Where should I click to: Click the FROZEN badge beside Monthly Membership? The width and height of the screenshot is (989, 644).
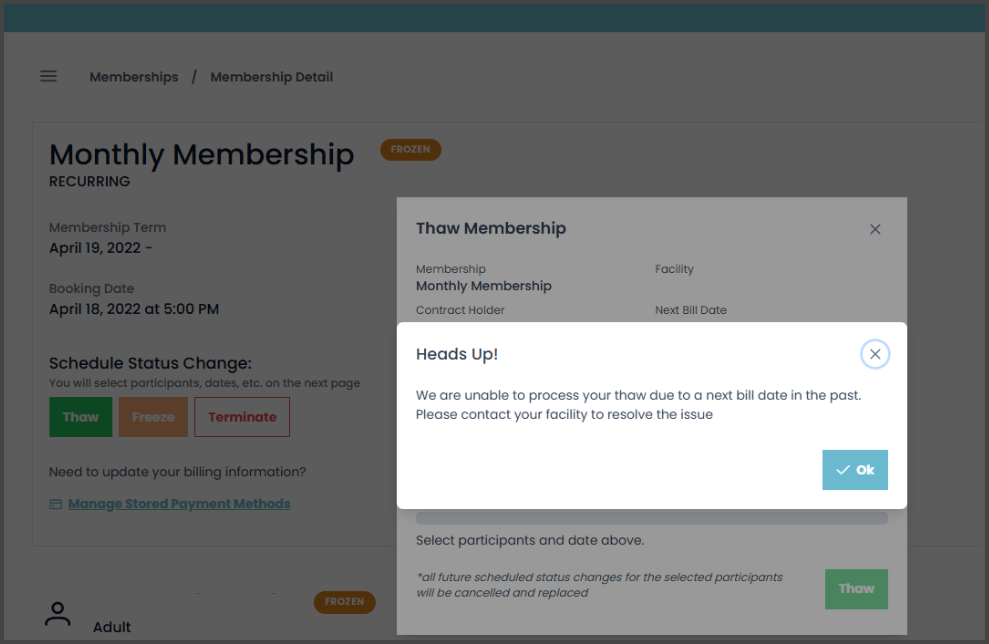(x=410, y=150)
